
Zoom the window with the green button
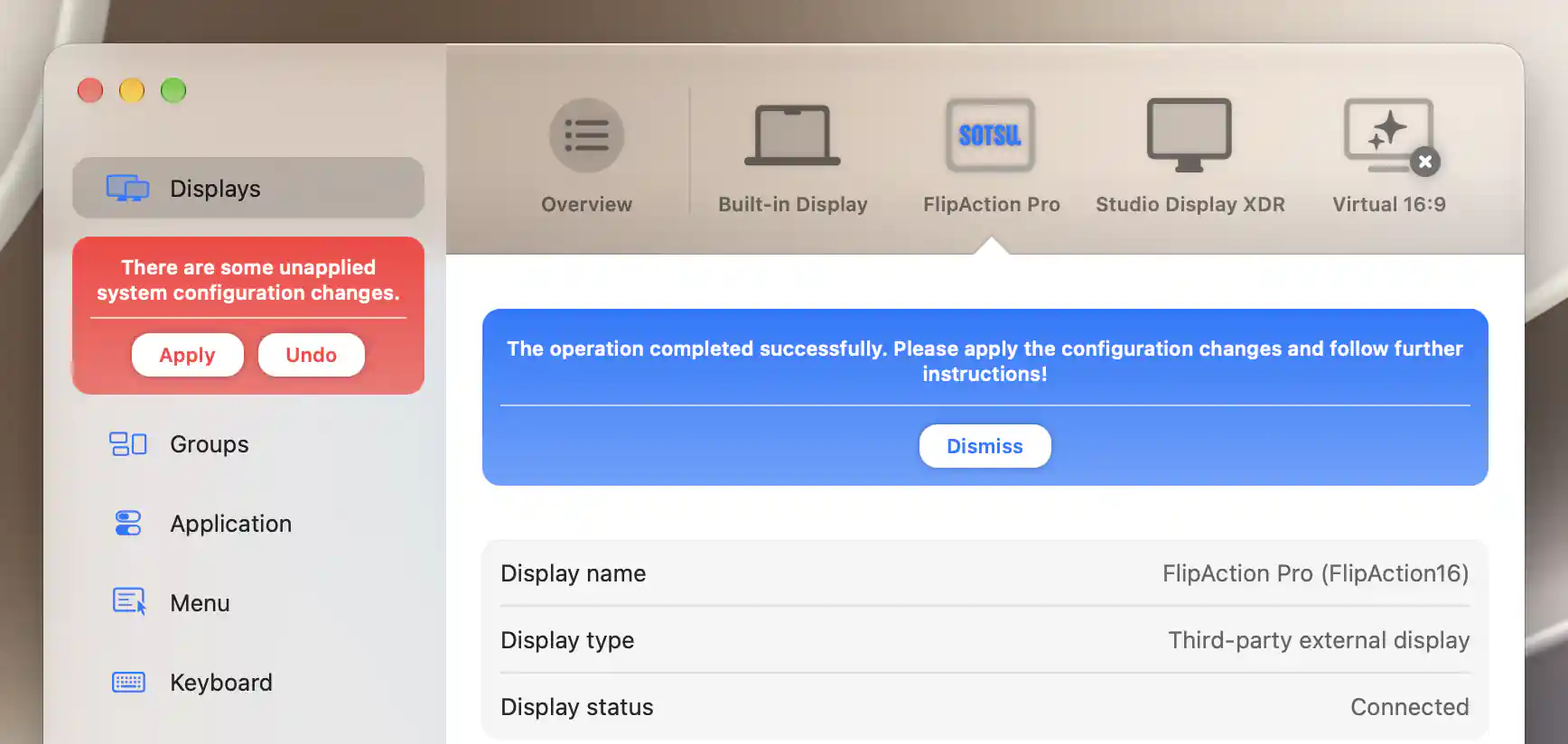click(x=173, y=90)
